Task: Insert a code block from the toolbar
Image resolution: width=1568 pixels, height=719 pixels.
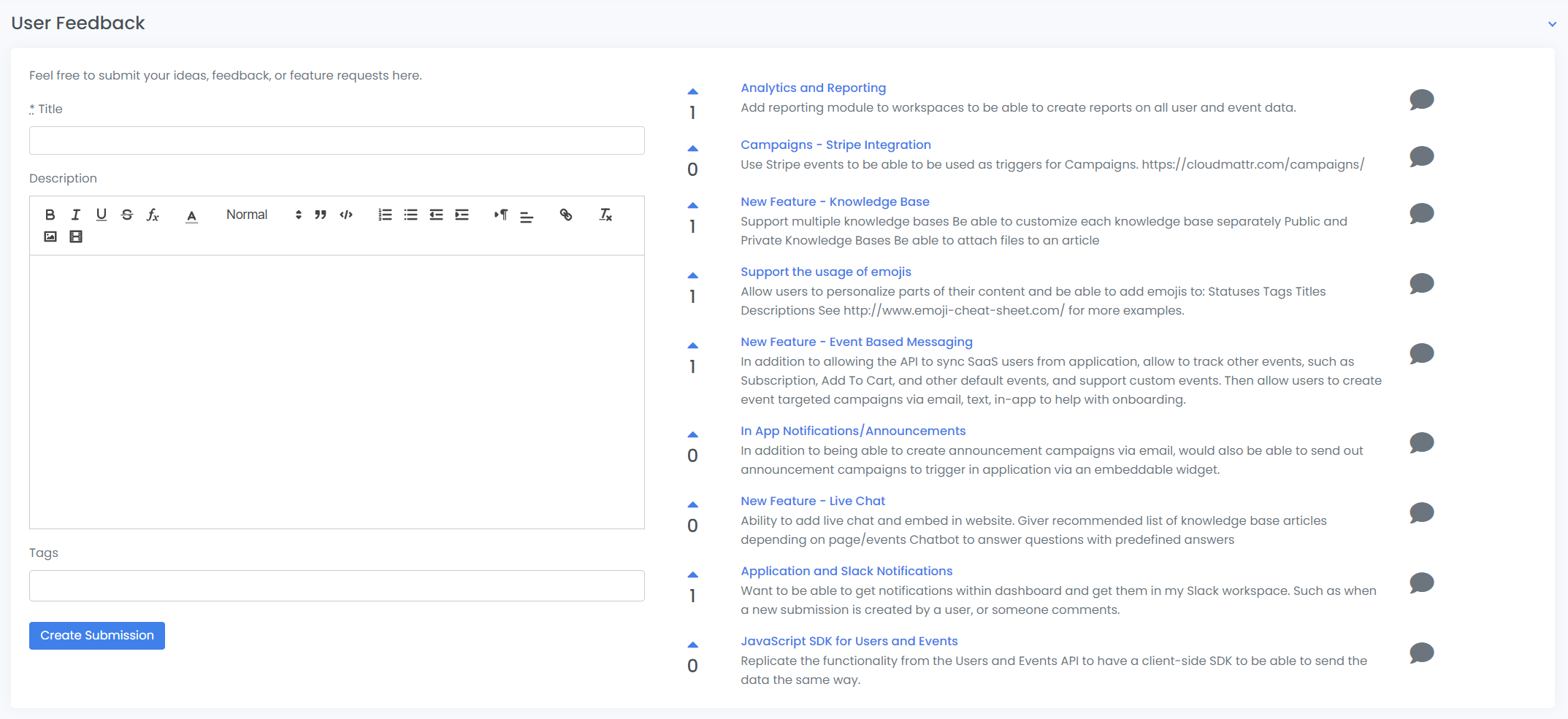Action: tap(346, 215)
